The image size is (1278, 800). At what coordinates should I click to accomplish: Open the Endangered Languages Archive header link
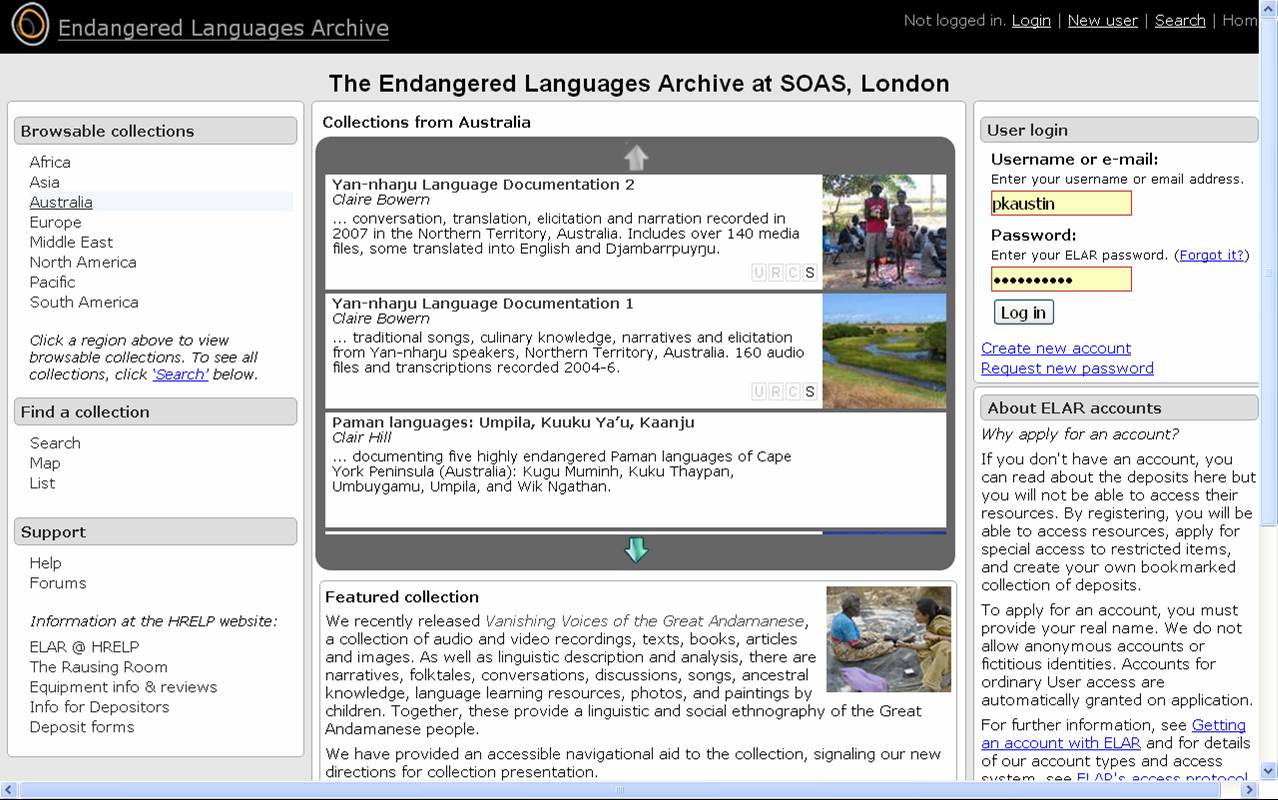tap(223, 28)
